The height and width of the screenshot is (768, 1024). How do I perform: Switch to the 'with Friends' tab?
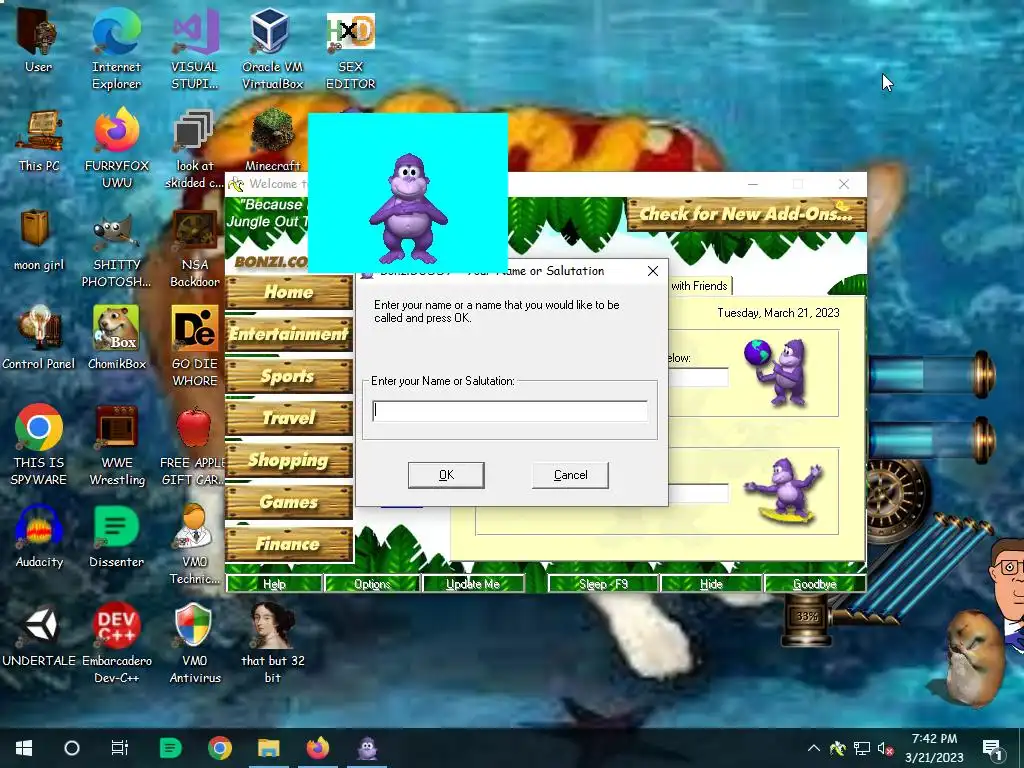(x=699, y=286)
